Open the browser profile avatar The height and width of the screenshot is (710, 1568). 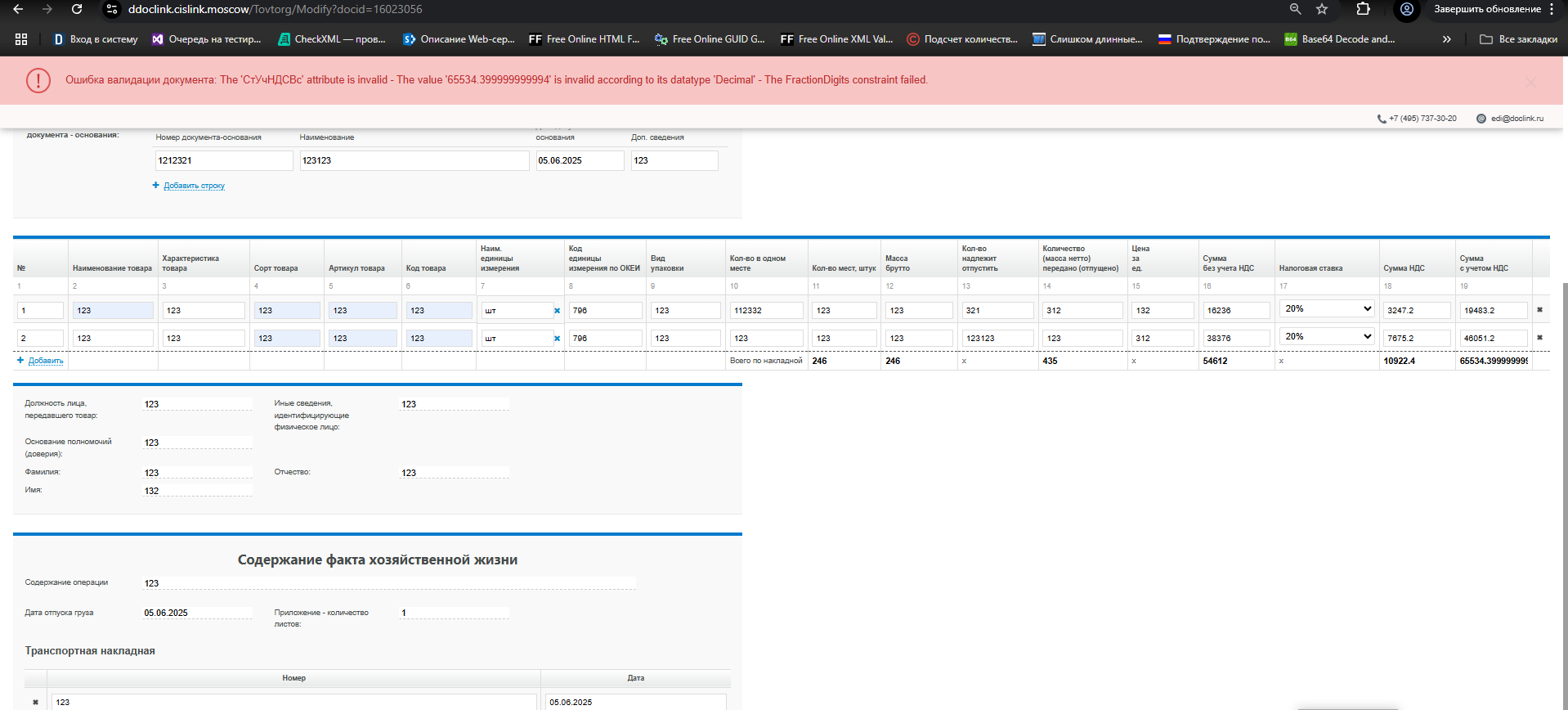coord(1406,9)
